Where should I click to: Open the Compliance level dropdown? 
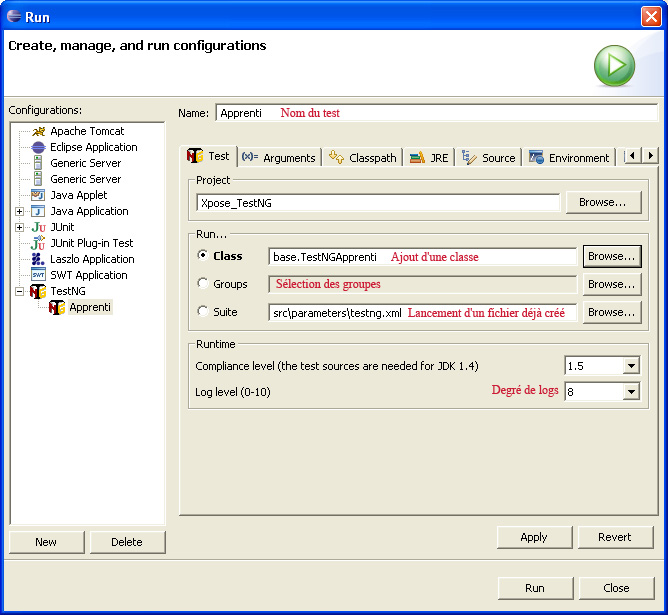click(x=630, y=366)
